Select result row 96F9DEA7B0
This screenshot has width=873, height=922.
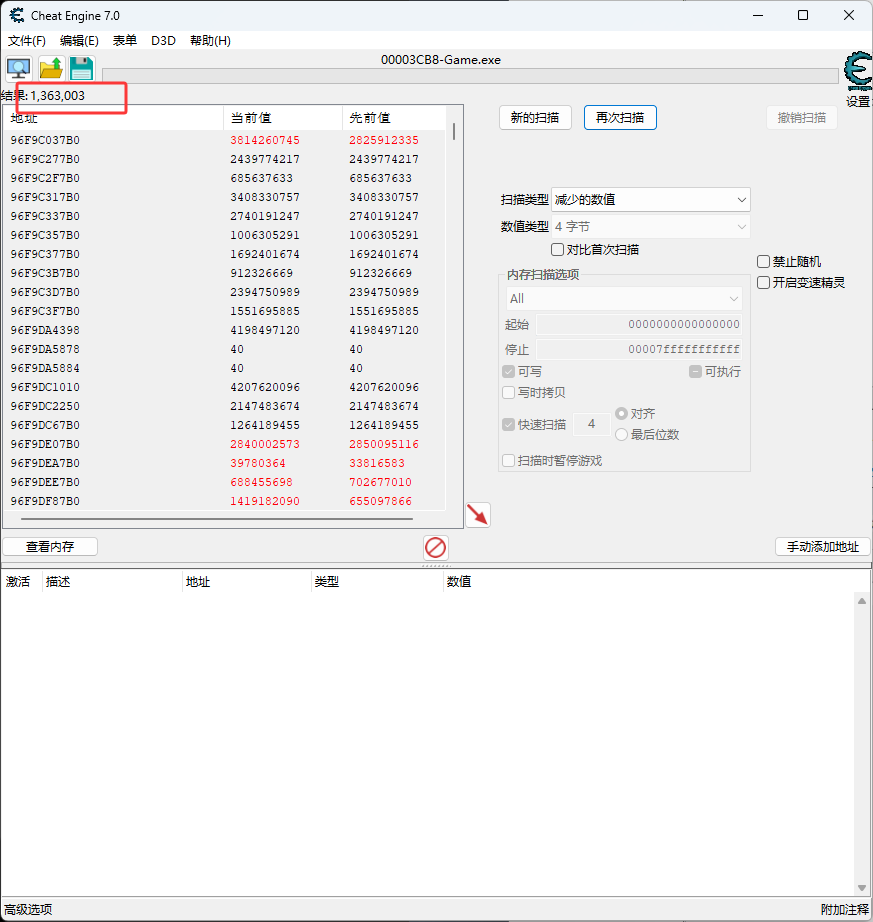tap(225, 463)
